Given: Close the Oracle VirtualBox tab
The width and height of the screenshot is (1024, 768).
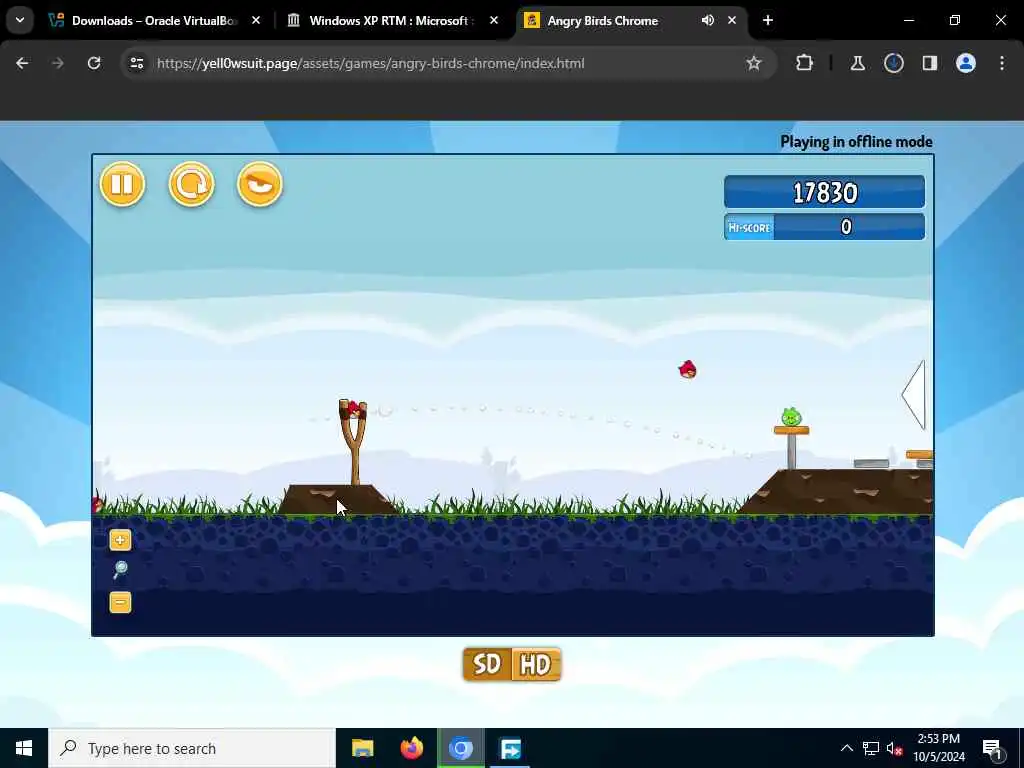Looking at the screenshot, I should coord(256,21).
